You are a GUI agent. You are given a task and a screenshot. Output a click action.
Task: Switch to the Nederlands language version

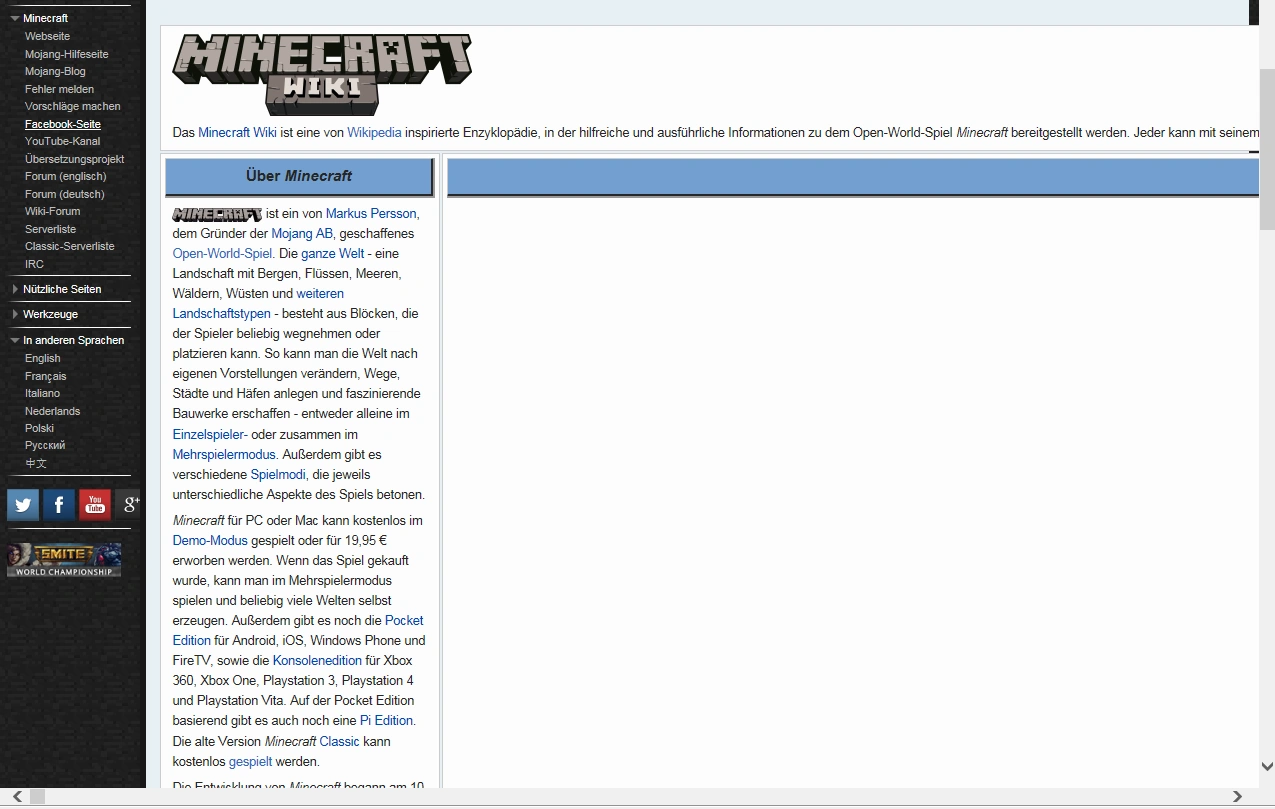(53, 411)
